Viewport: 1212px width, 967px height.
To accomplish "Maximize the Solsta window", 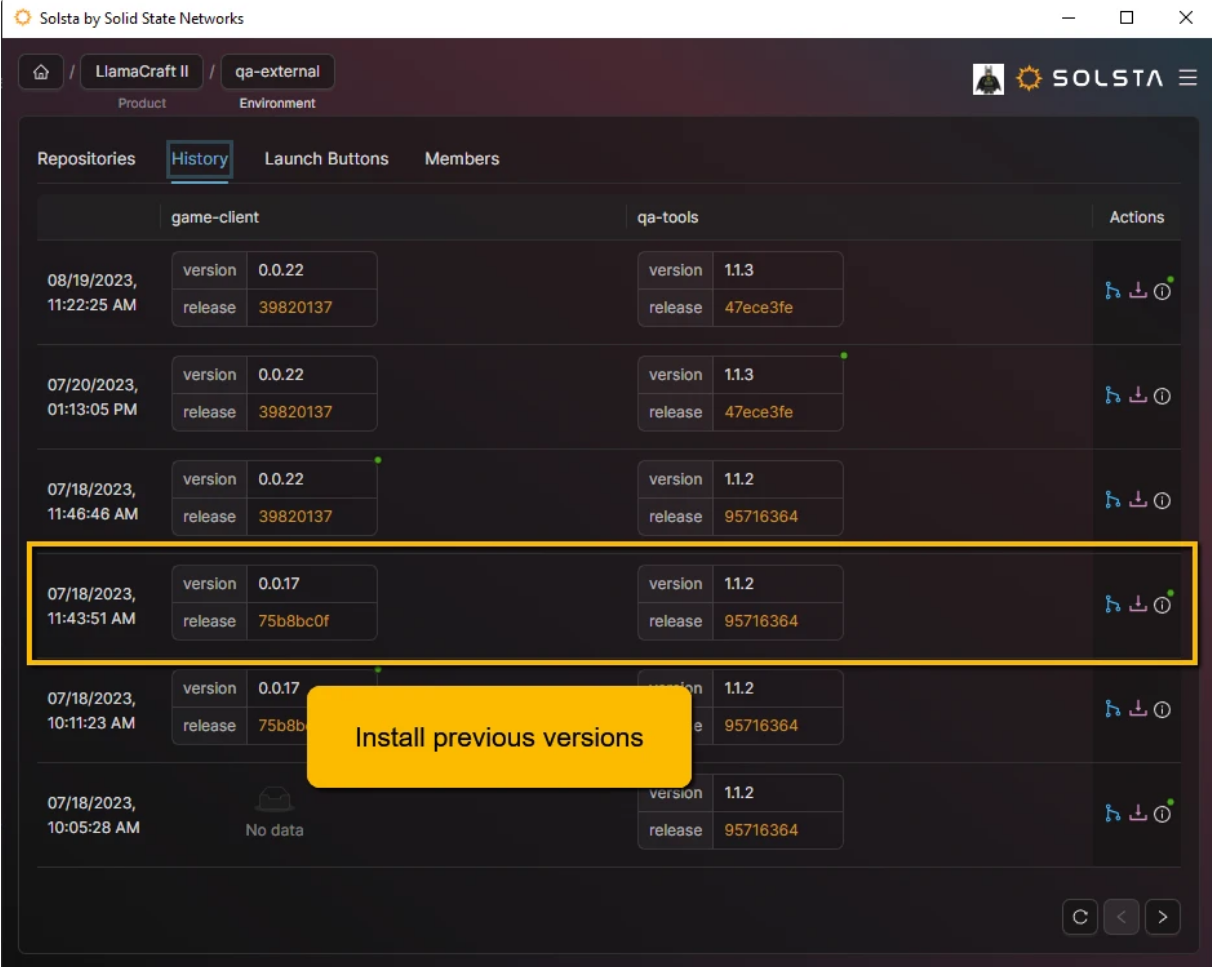I will click(1127, 18).
